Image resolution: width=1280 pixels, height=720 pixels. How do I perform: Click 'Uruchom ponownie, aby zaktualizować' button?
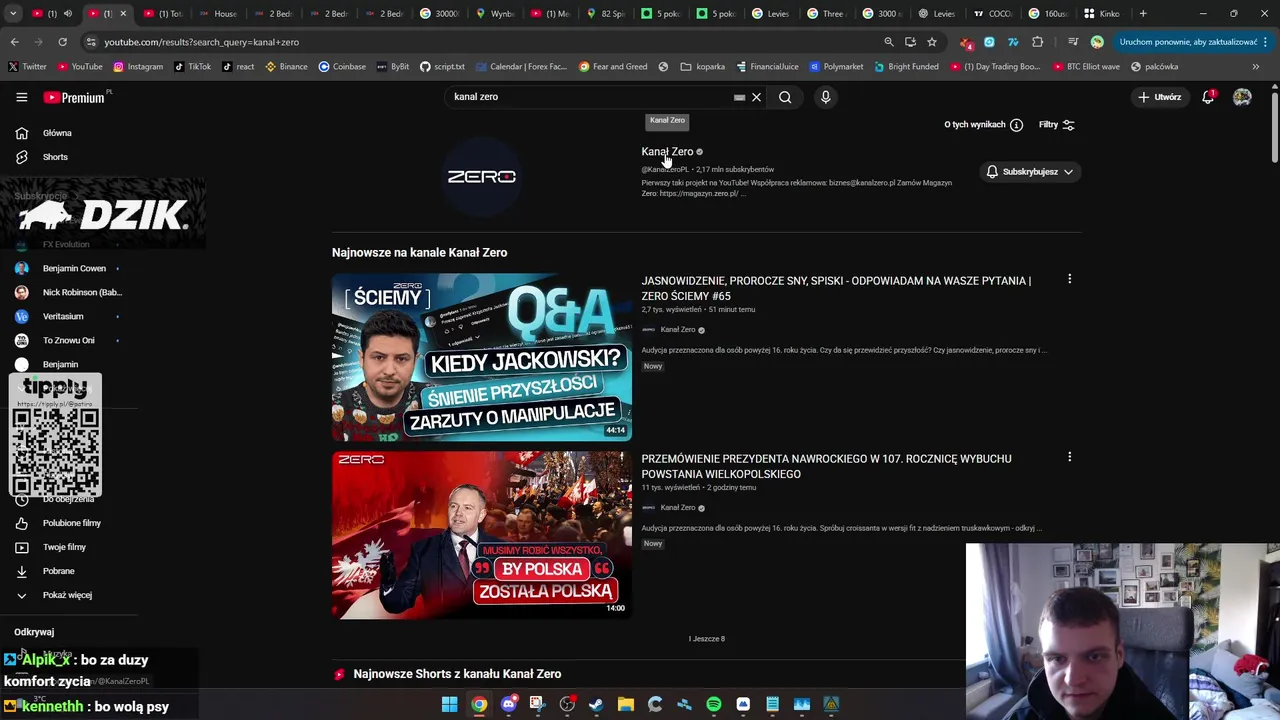pyautogui.click(x=1192, y=42)
